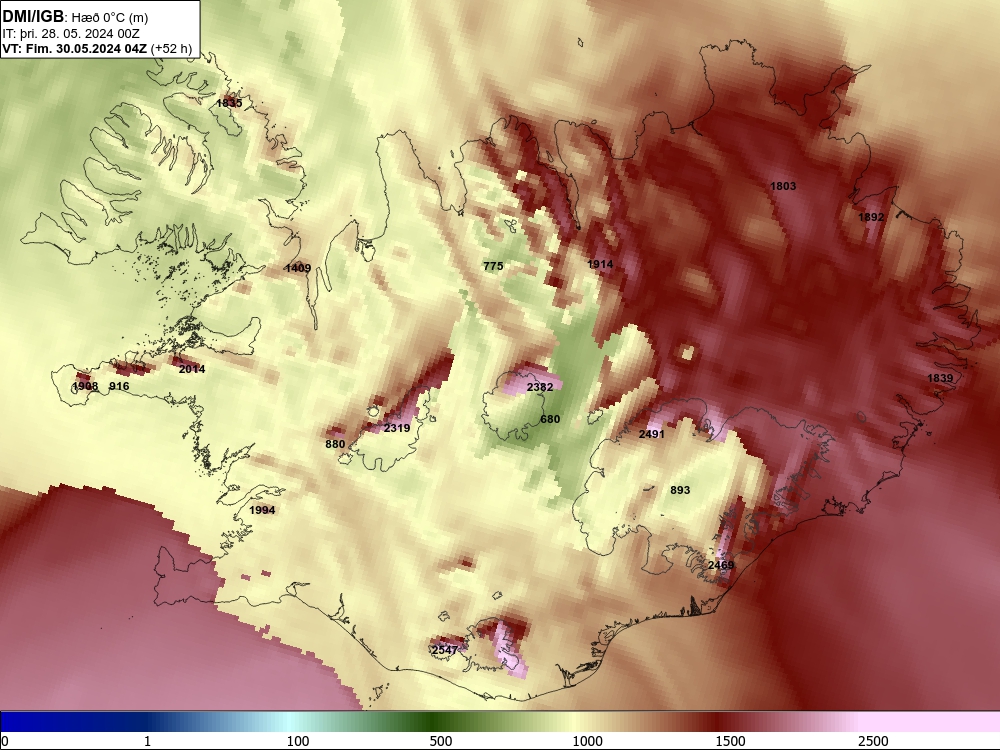This screenshot has width=1000, height=750.
Task: Click the dark green section of the color bar
Action: (434, 721)
